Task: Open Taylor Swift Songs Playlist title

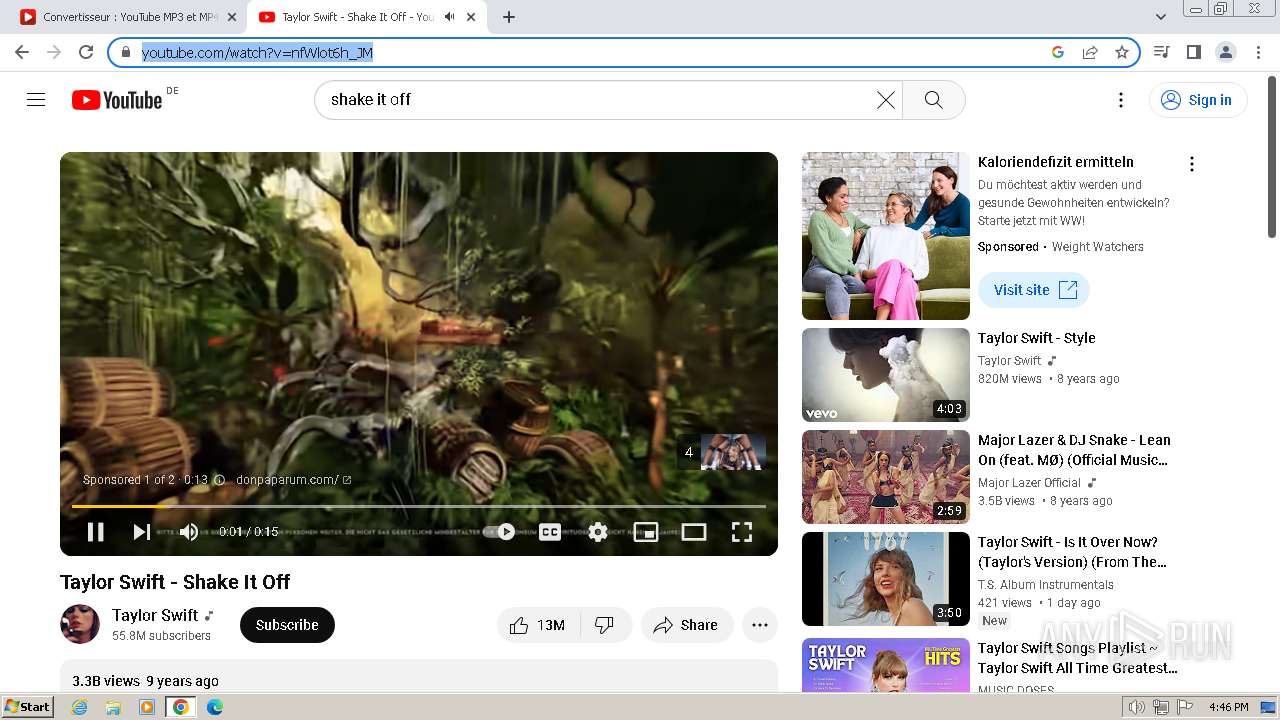Action: tap(1078, 658)
